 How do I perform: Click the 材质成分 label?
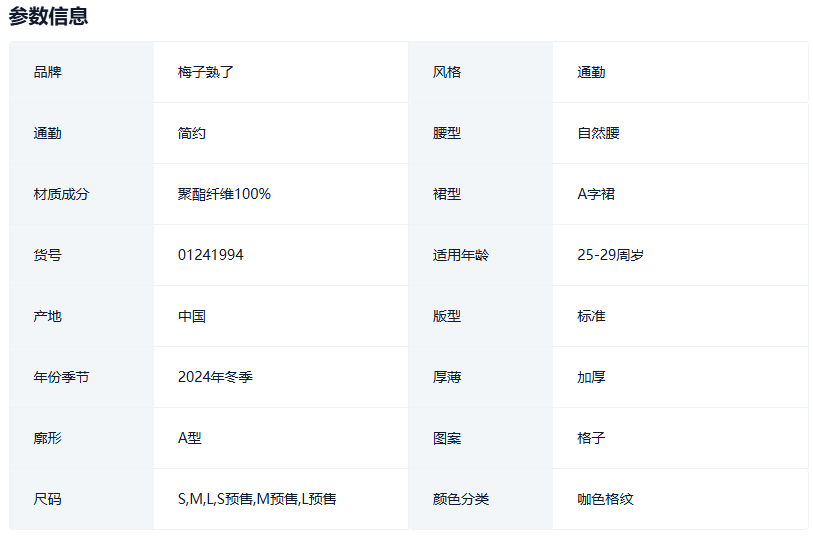[61, 194]
